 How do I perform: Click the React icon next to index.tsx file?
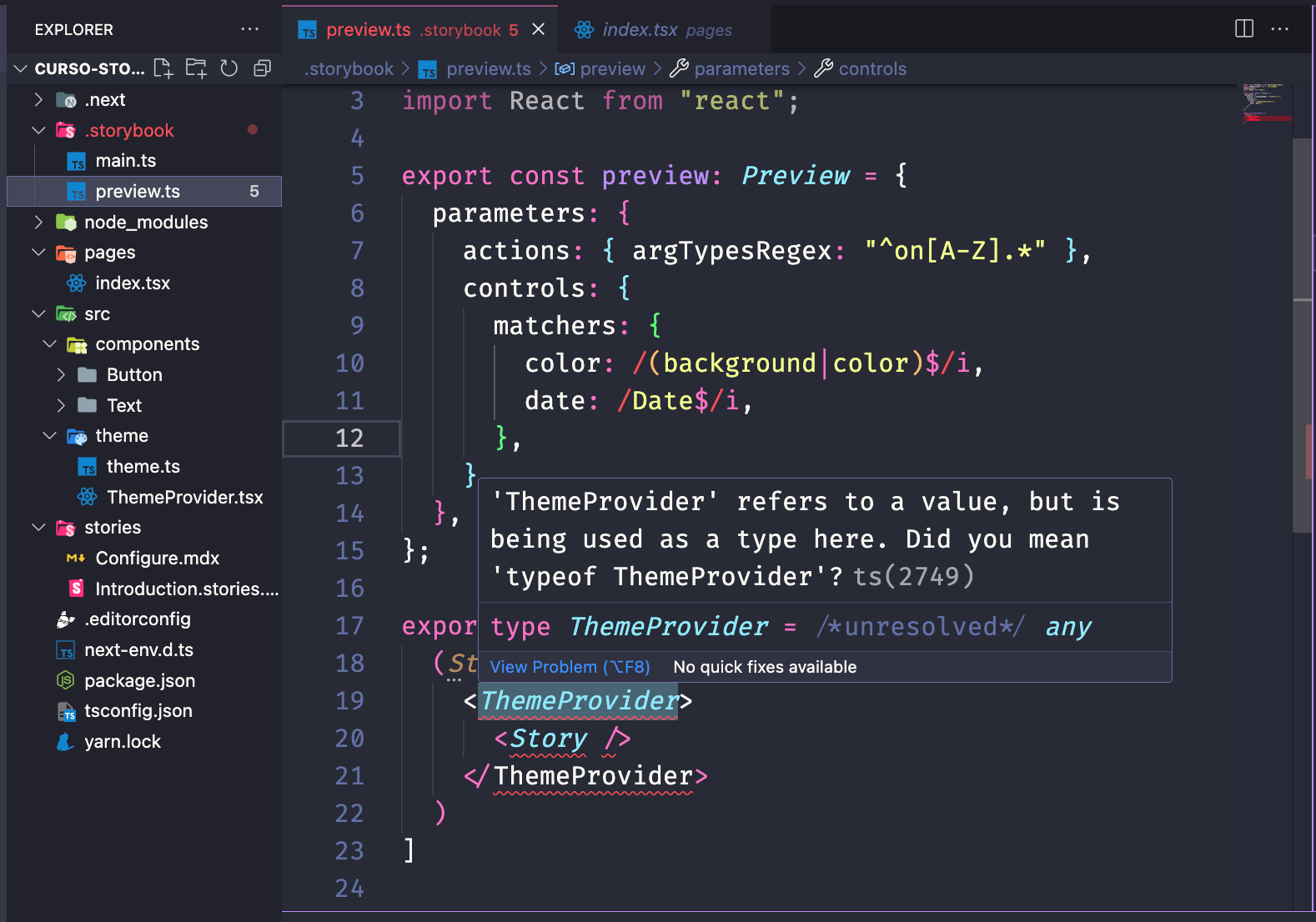pyautogui.click(x=77, y=283)
